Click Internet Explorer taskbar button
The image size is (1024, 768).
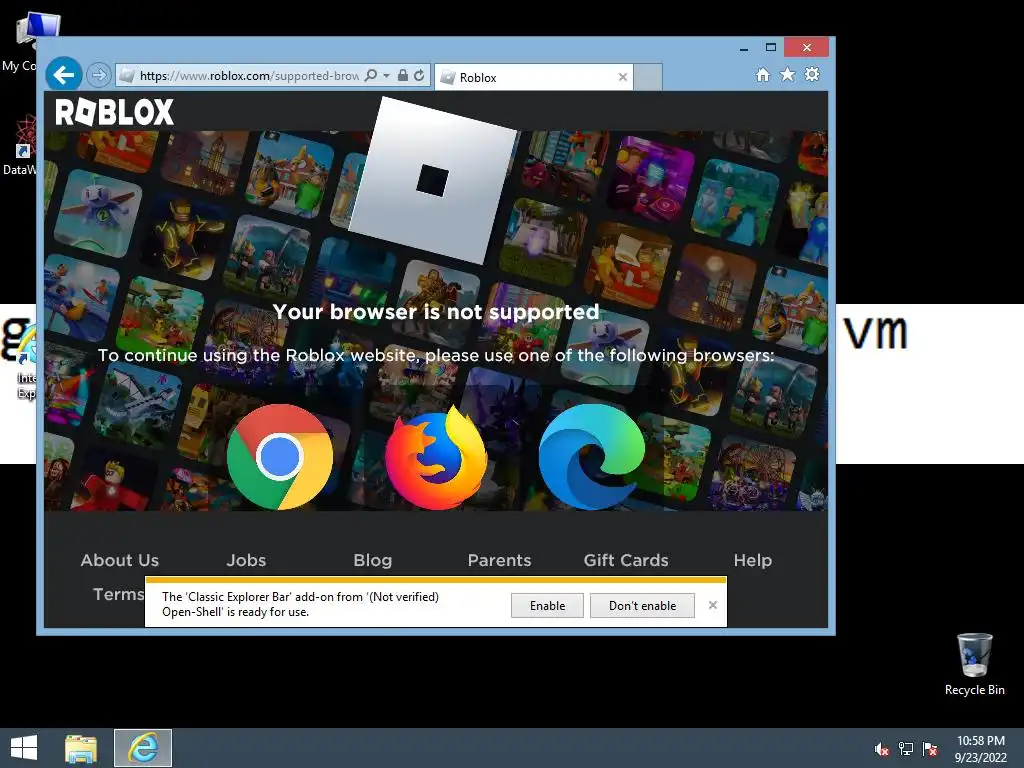coord(143,748)
